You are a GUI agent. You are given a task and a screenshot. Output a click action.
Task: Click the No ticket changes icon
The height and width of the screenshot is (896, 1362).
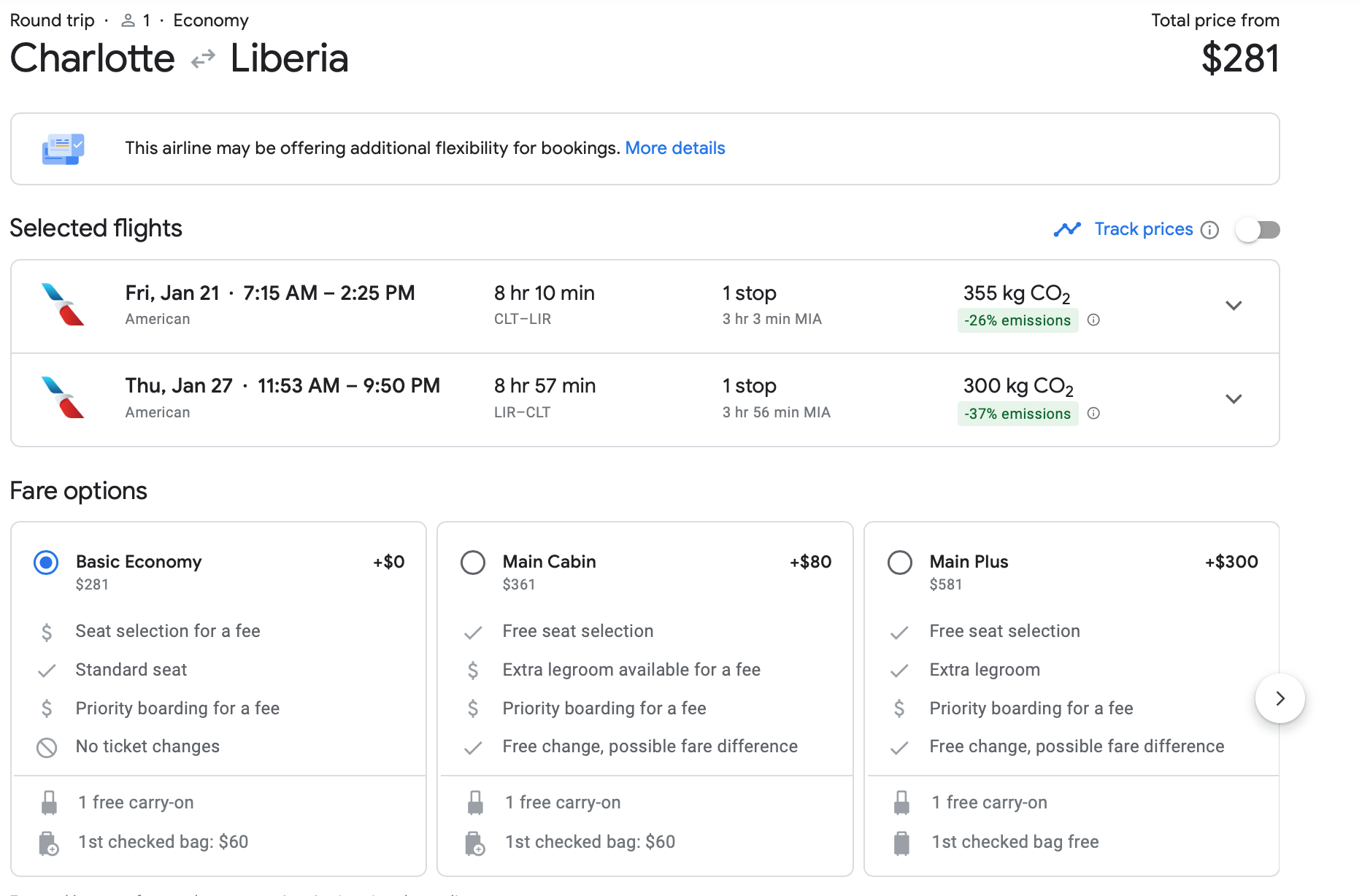coord(47,747)
